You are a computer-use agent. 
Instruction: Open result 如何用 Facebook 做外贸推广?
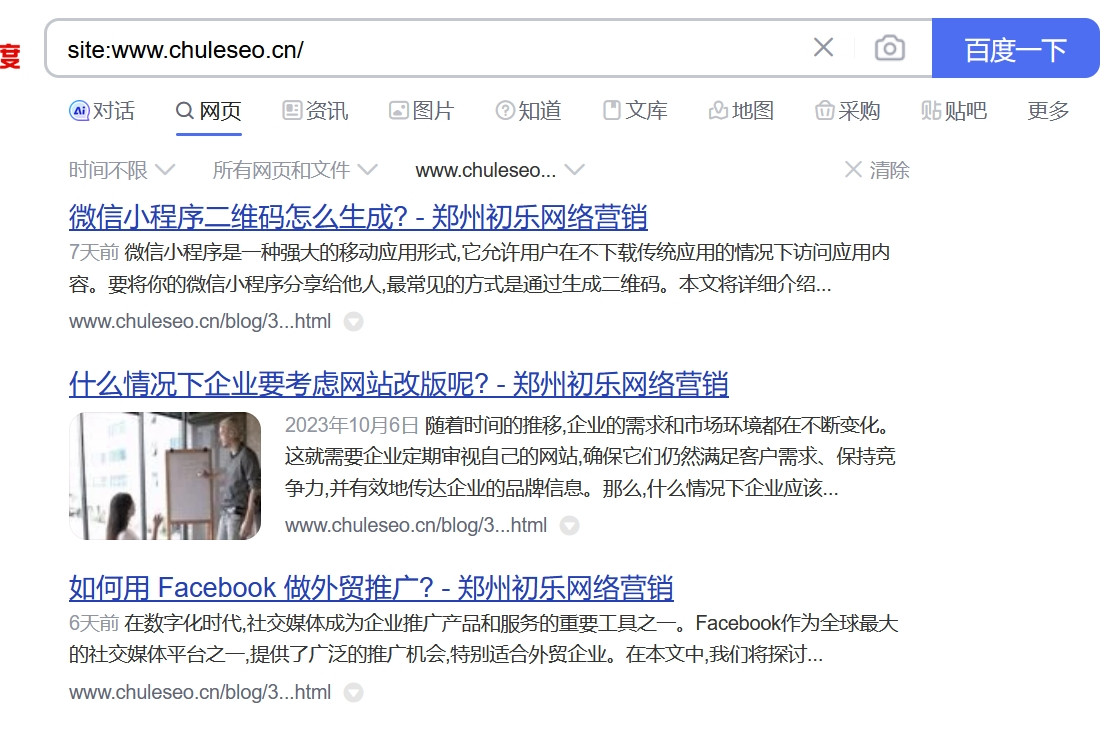[x=371, y=588]
